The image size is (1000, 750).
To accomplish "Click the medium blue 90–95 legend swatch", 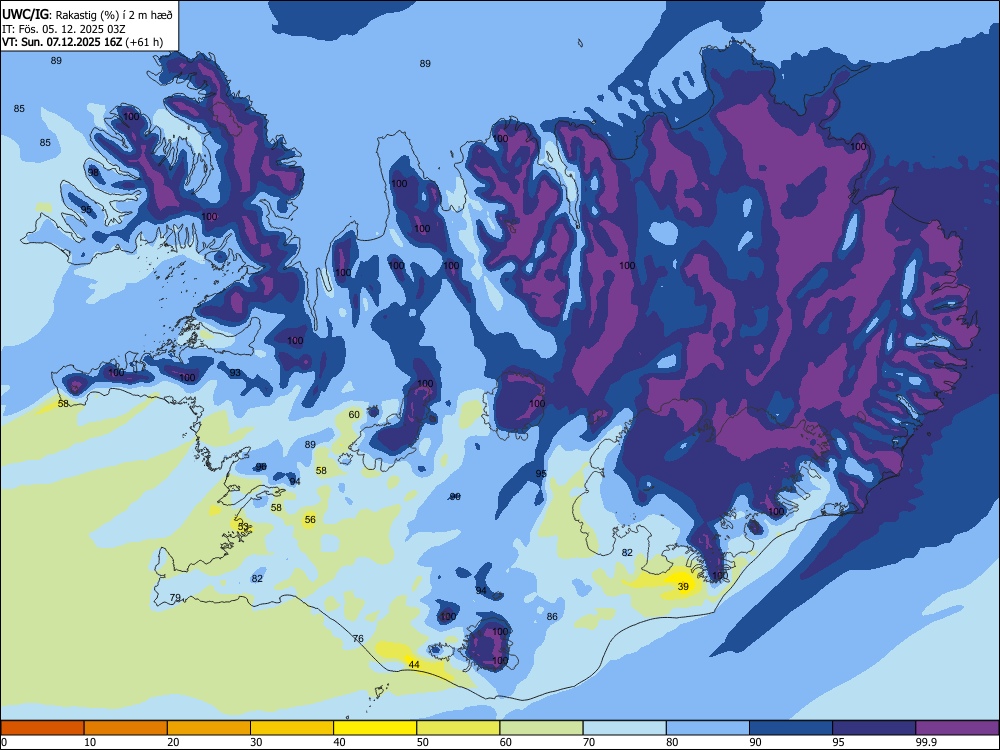I will [x=791, y=728].
